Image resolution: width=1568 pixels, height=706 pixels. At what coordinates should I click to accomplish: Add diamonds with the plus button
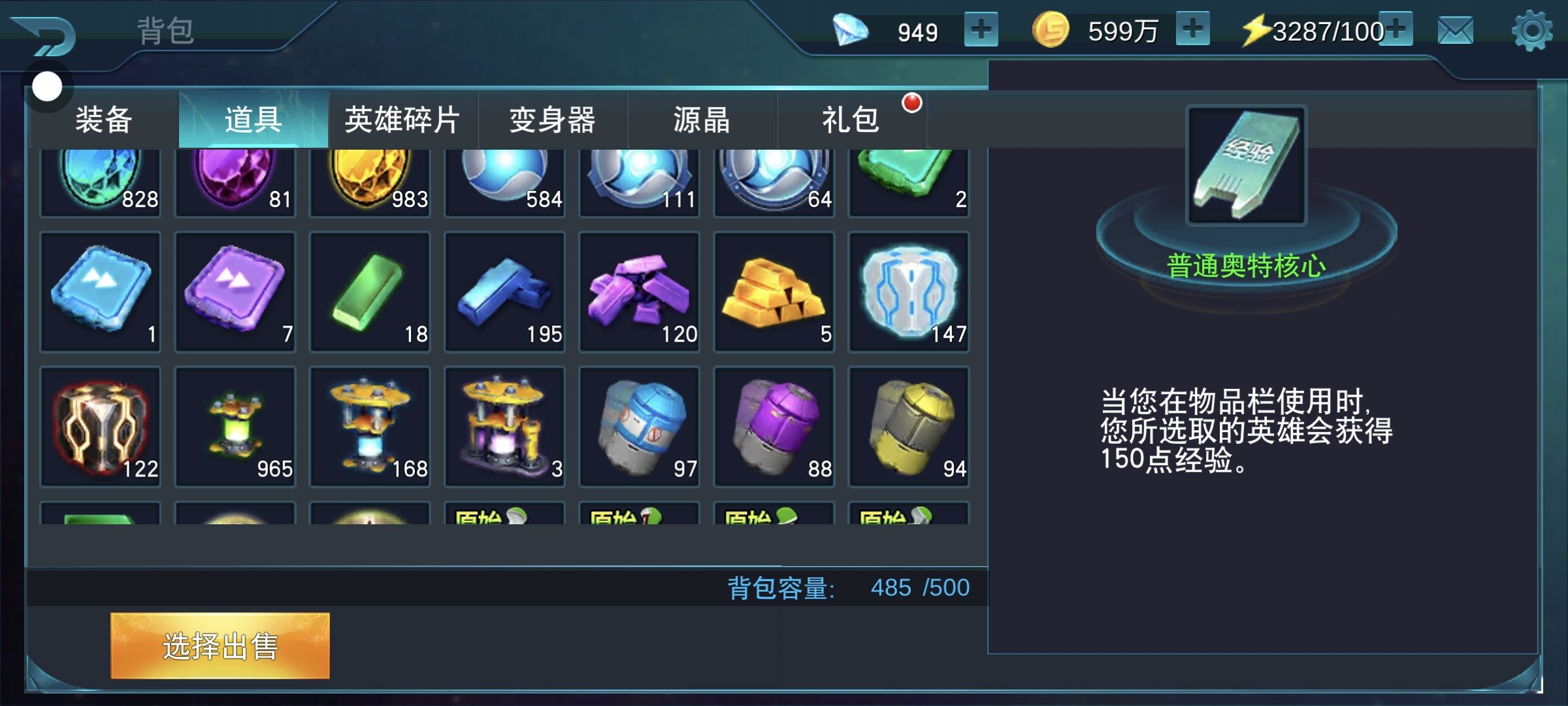(x=981, y=29)
